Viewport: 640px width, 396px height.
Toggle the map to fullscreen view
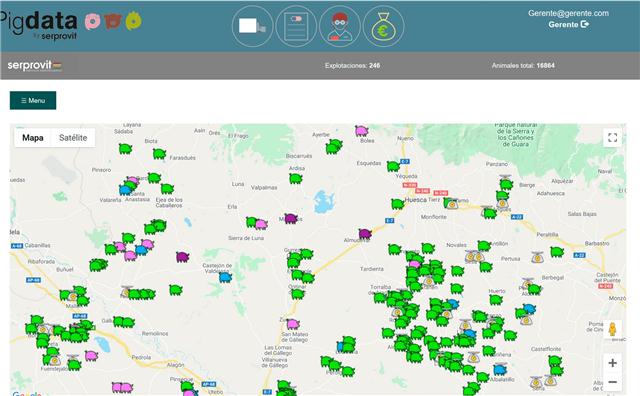612,138
